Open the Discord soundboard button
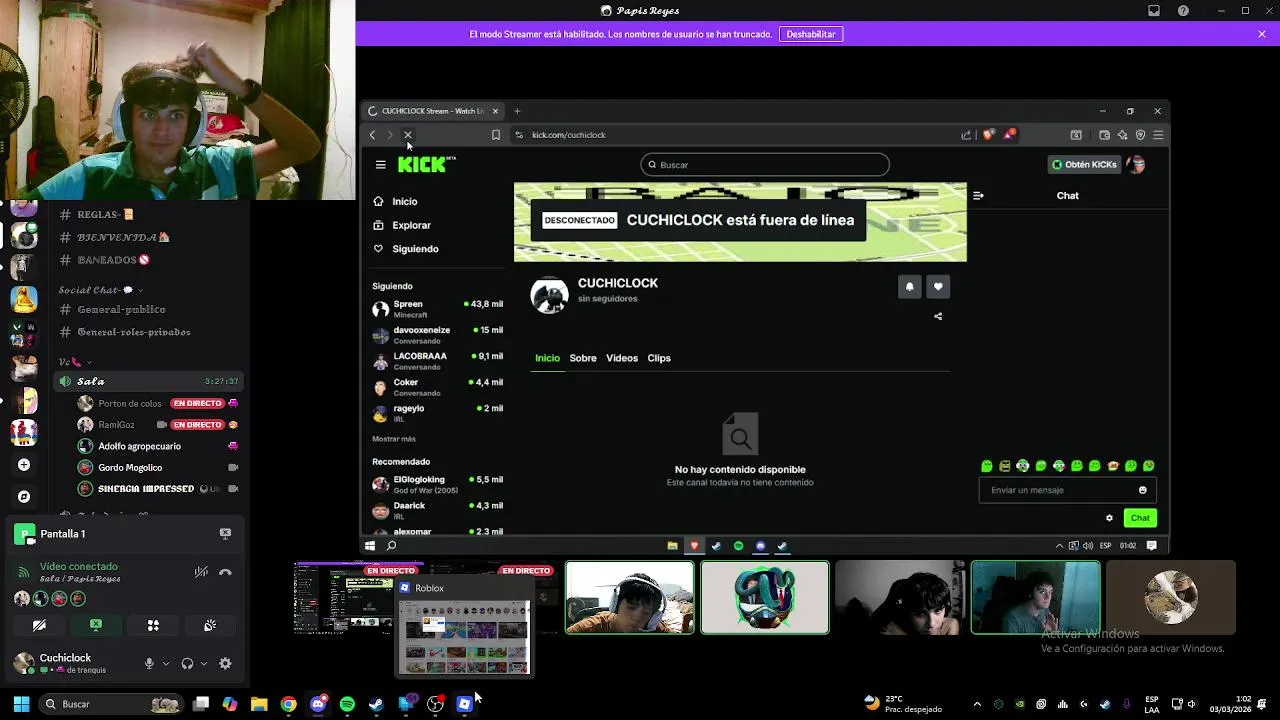The height and width of the screenshot is (720, 1280). click(x=210, y=625)
